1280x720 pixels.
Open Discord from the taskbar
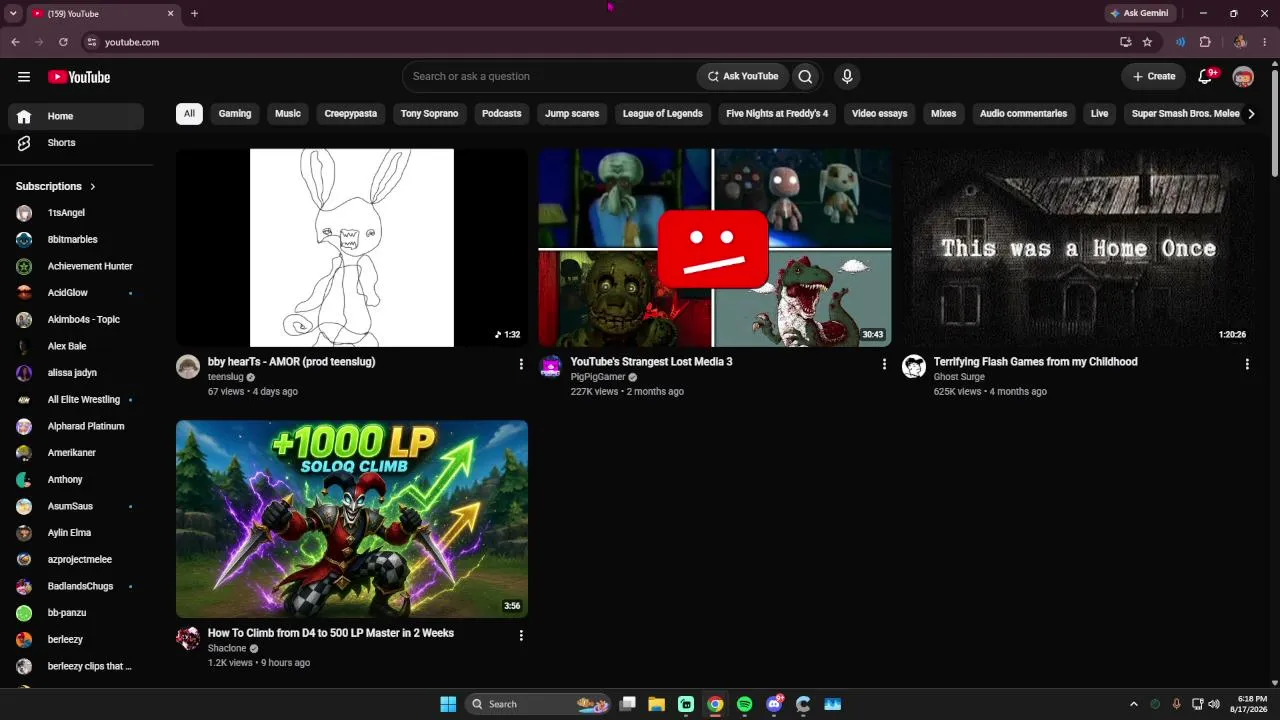pos(774,704)
